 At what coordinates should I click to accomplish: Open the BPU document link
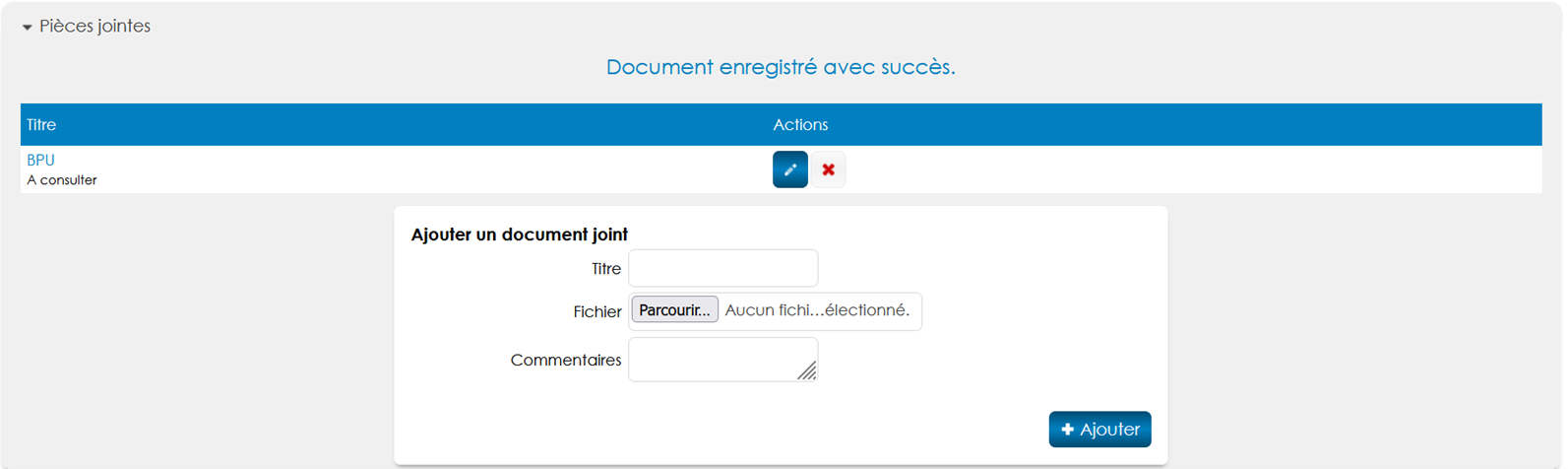click(40, 160)
